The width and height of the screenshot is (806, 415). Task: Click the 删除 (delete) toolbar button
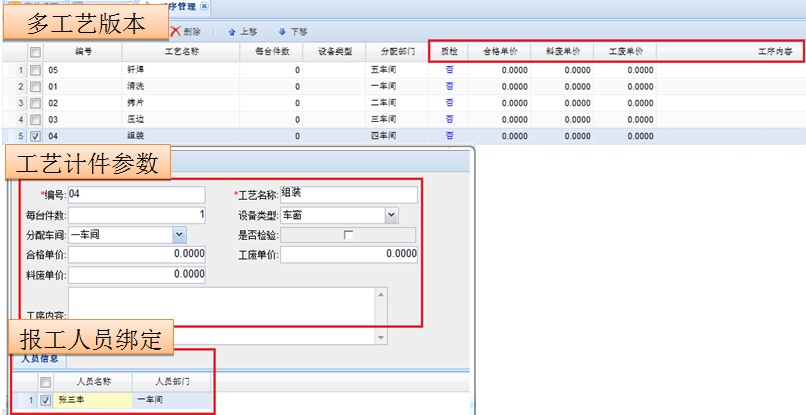(x=186, y=32)
